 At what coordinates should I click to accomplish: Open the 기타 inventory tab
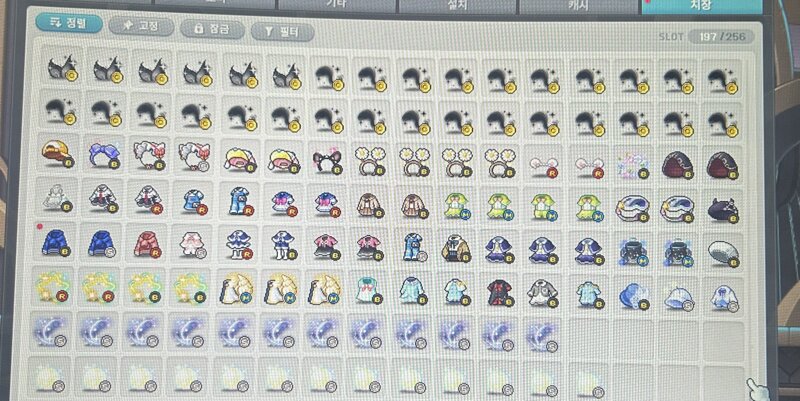tap(336, 5)
